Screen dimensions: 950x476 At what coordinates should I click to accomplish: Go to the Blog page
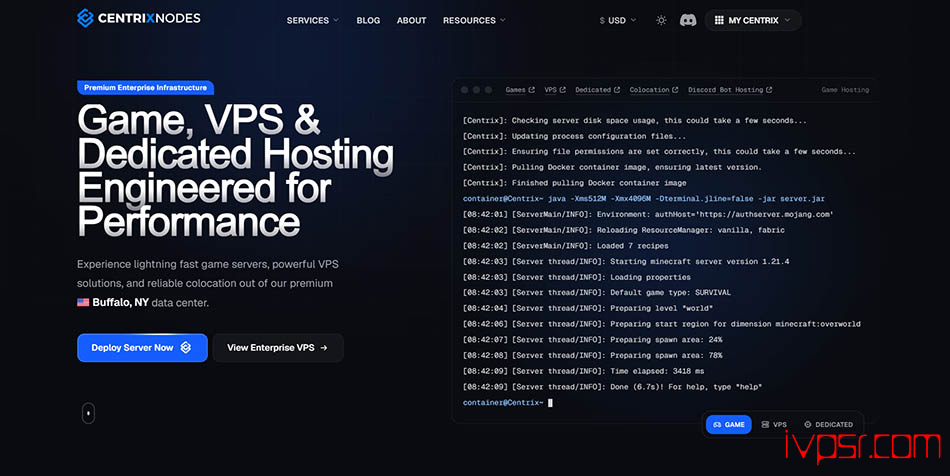click(x=368, y=21)
